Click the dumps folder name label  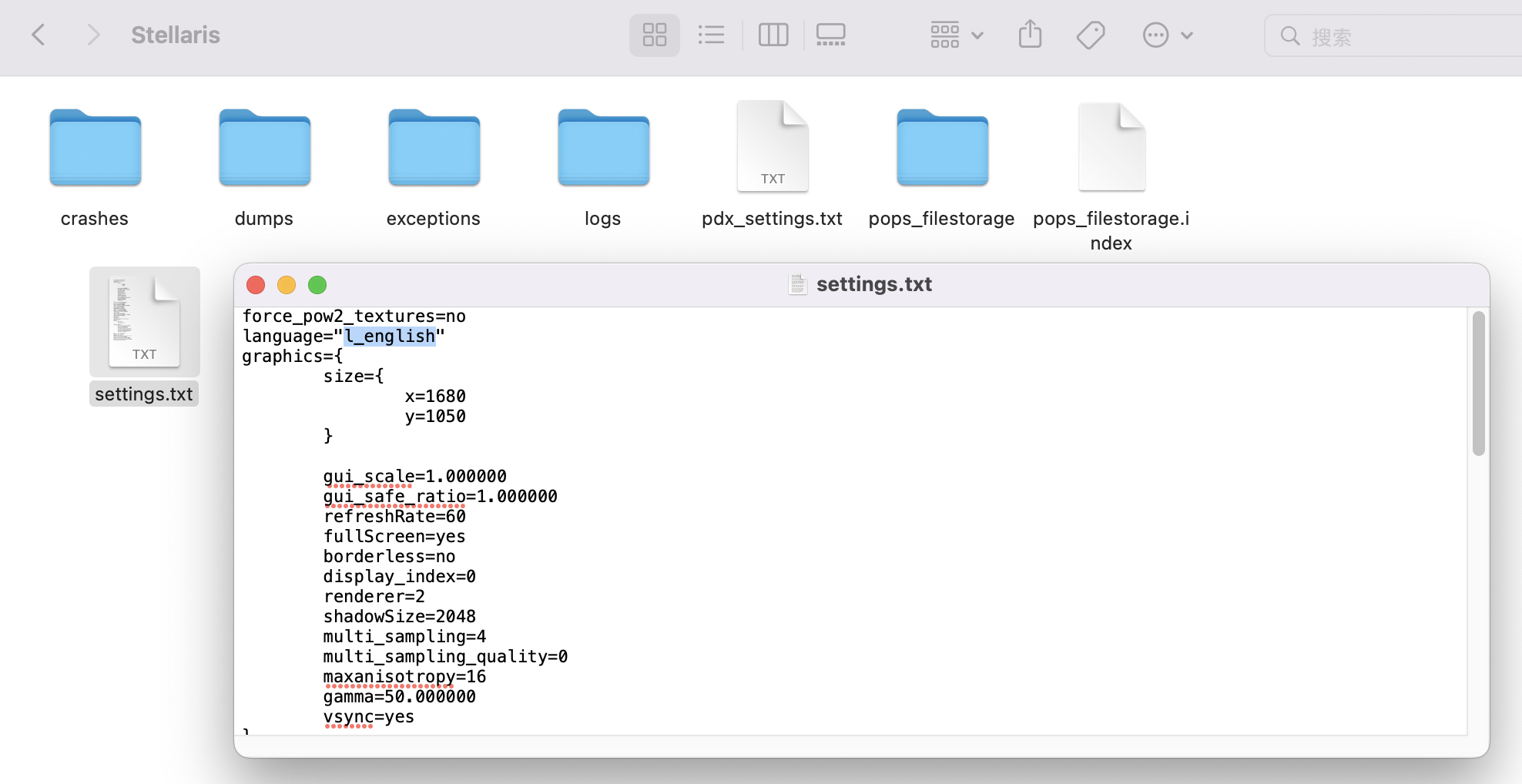(264, 219)
